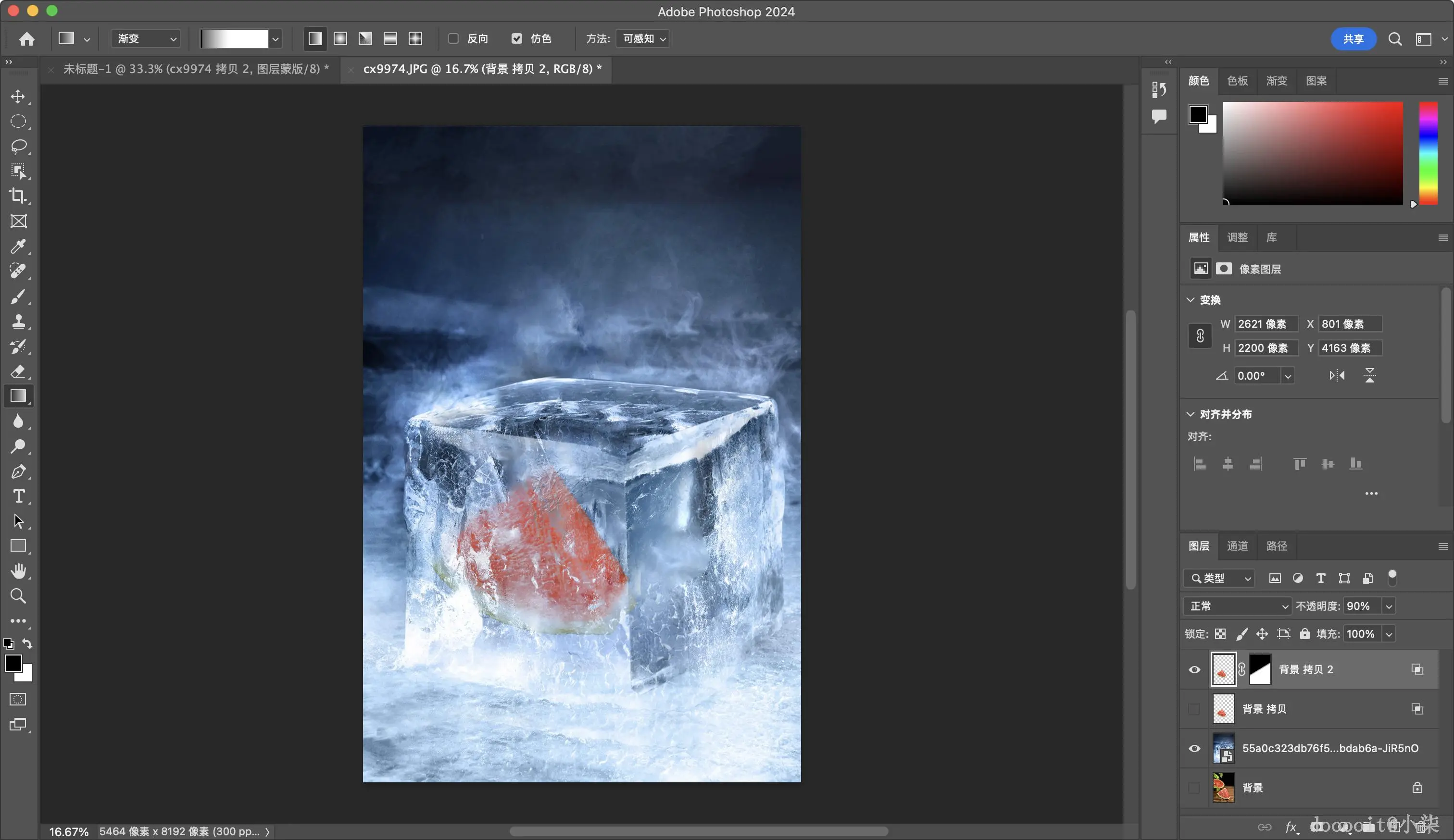Click the flip horizontal icon in Properties
1454x840 pixels.
click(1337, 376)
